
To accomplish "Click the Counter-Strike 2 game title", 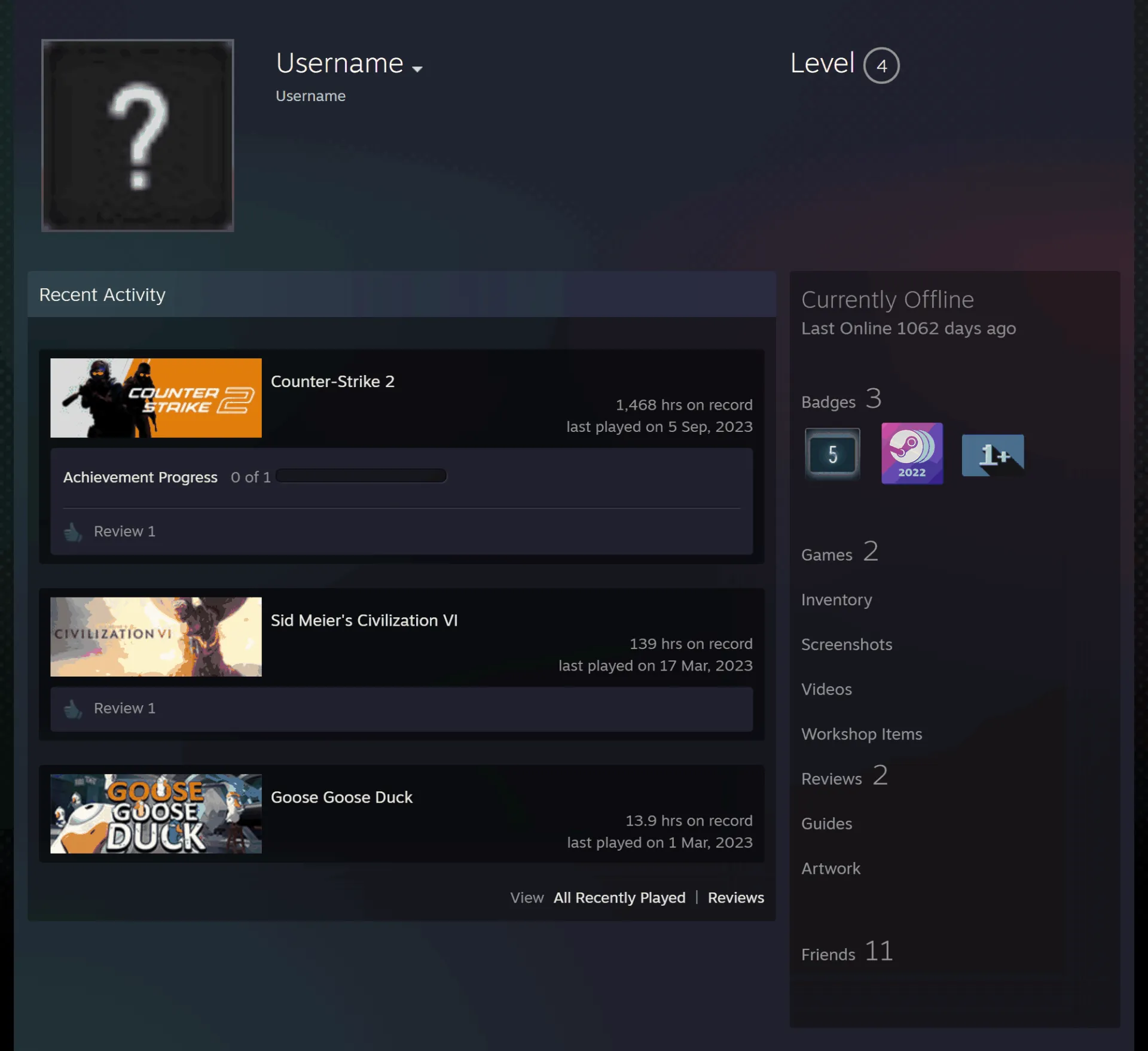I will [x=332, y=382].
